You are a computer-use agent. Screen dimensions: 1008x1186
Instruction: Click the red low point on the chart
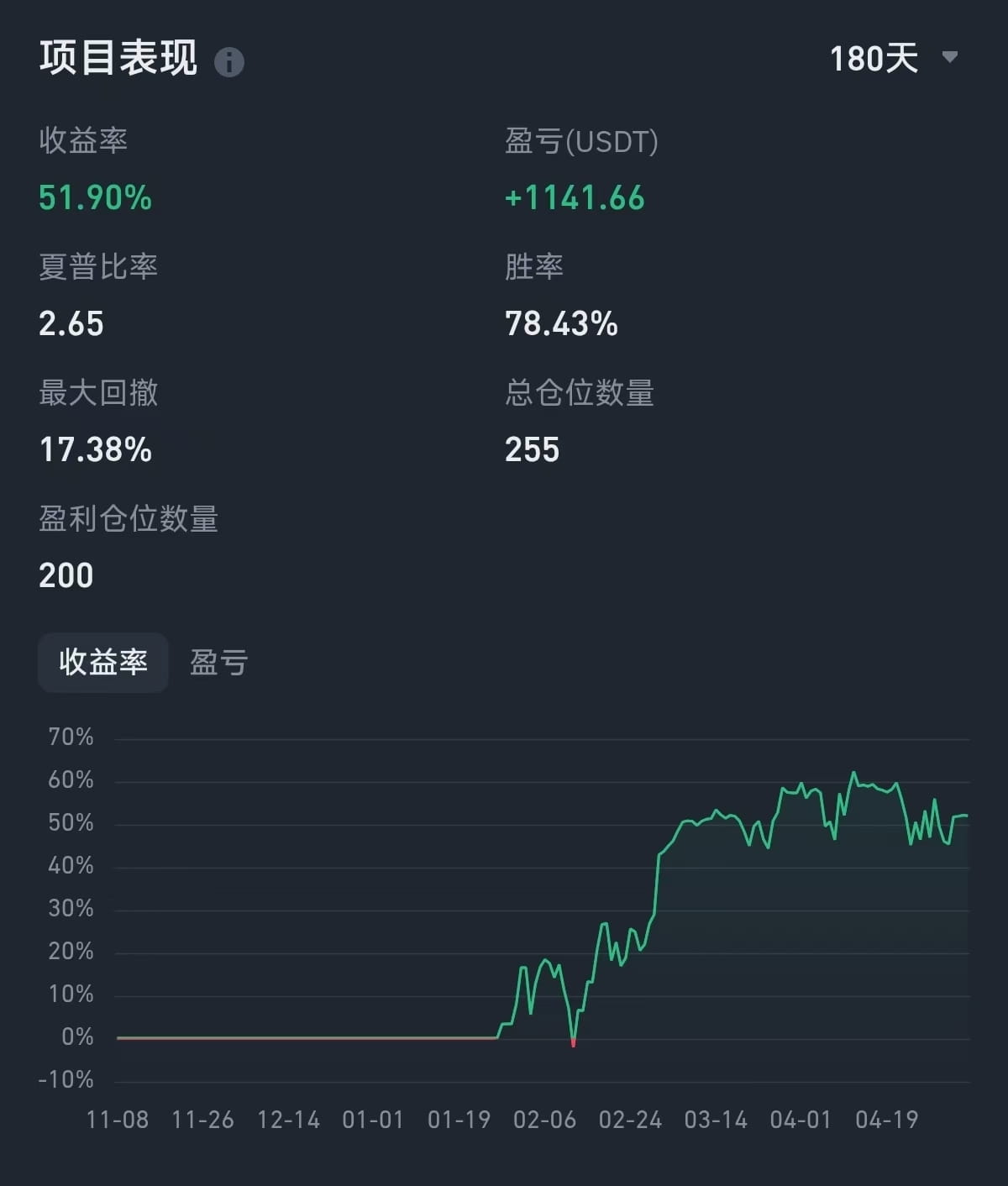click(x=574, y=1043)
